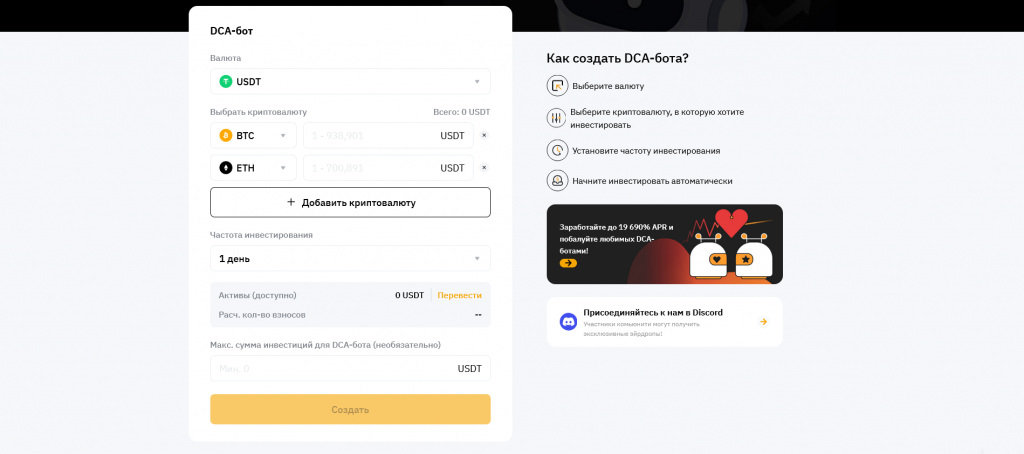Click the 'Выберите валюту' step icon
This screenshot has height=454, width=1024.
click(x=557, y=86)
